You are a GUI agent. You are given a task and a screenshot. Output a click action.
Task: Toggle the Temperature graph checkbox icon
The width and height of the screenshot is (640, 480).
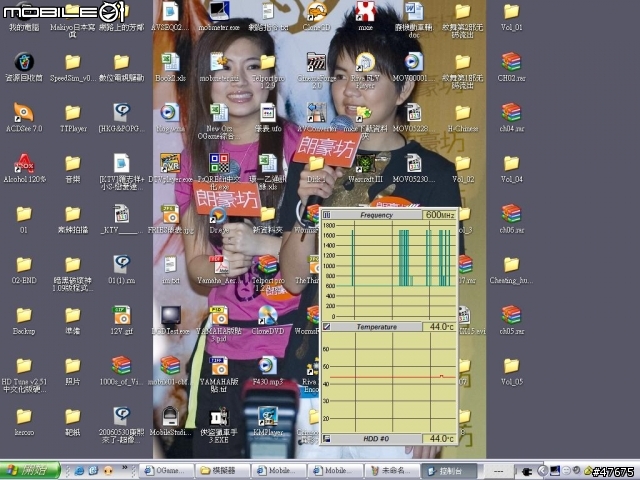tap(326, 327)
